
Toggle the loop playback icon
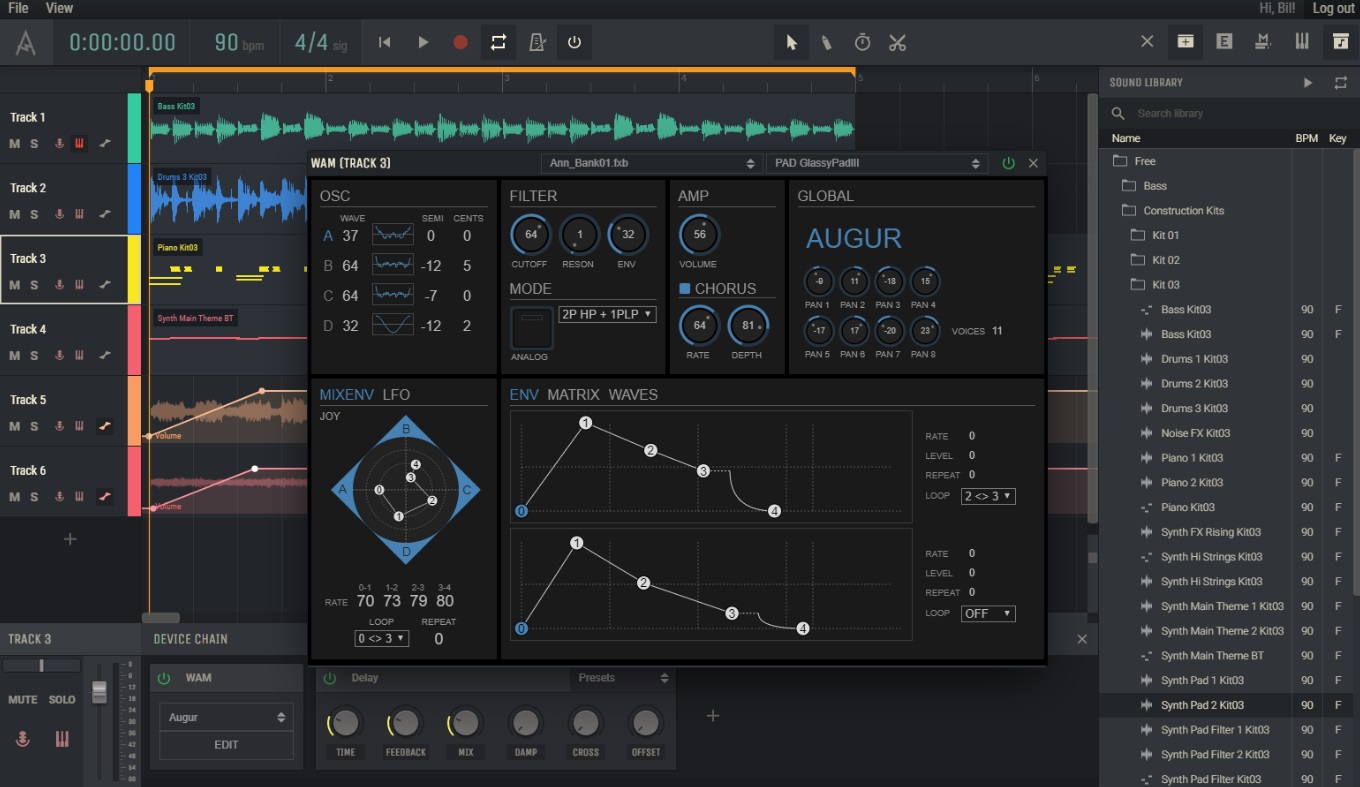[498, 42]
